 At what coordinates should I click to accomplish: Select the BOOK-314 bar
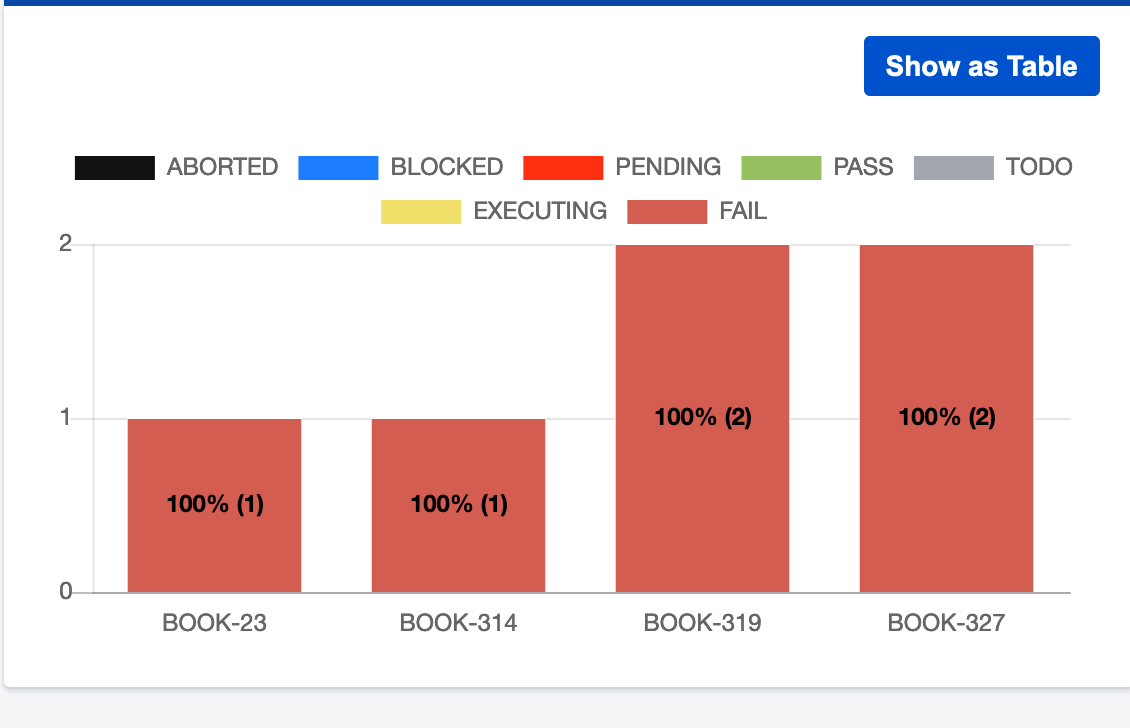(x=458, y=503)
